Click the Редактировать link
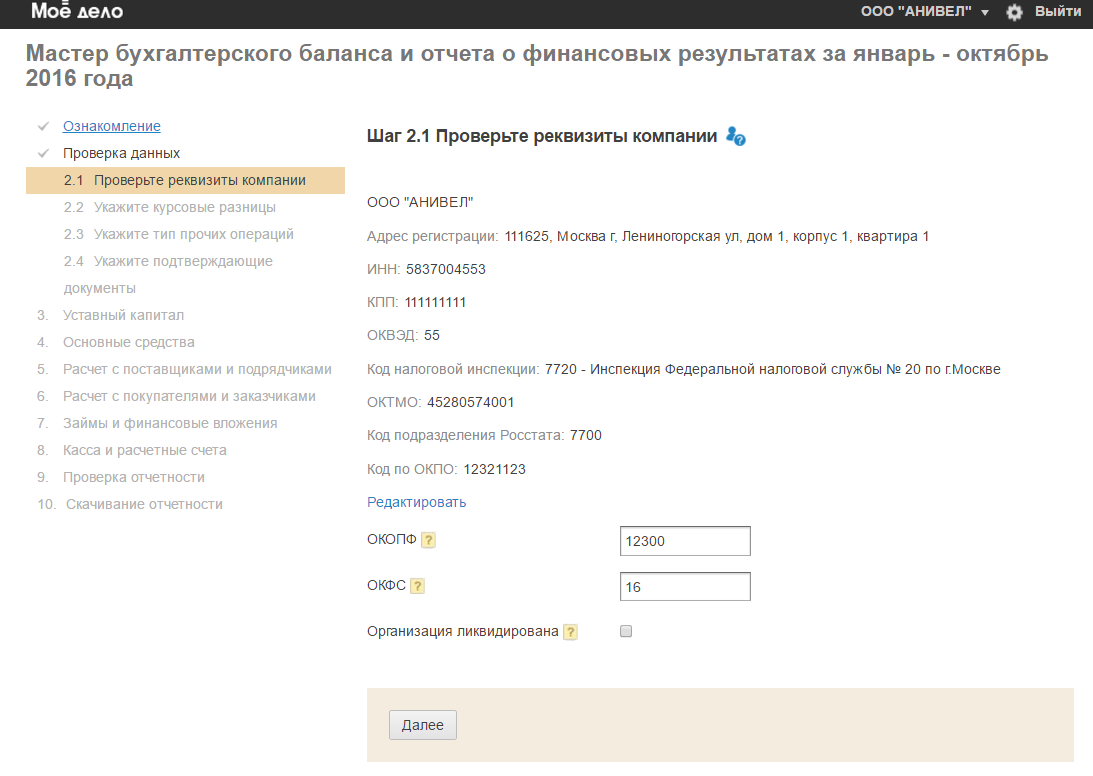The width and height of the screenshot is (1093, 776). click(416, 502)
